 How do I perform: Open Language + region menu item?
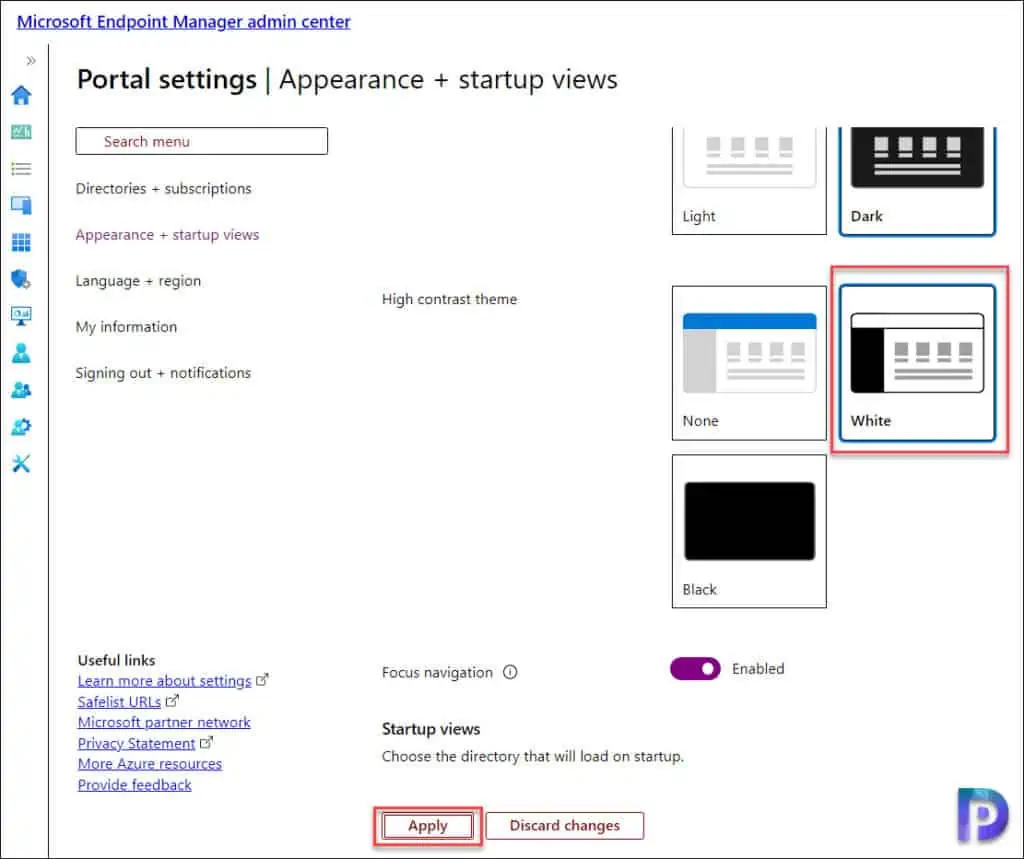[138, 281]
